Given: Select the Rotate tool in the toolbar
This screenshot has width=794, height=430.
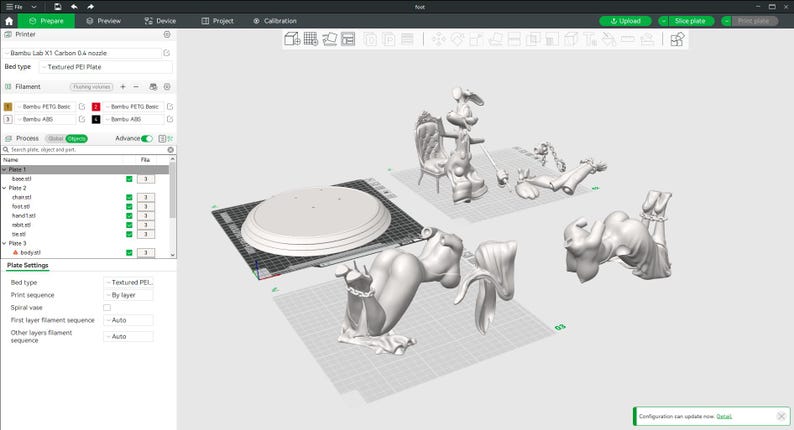Looking at the screenshot, I should pyautogui.click(x=458, y=40).
